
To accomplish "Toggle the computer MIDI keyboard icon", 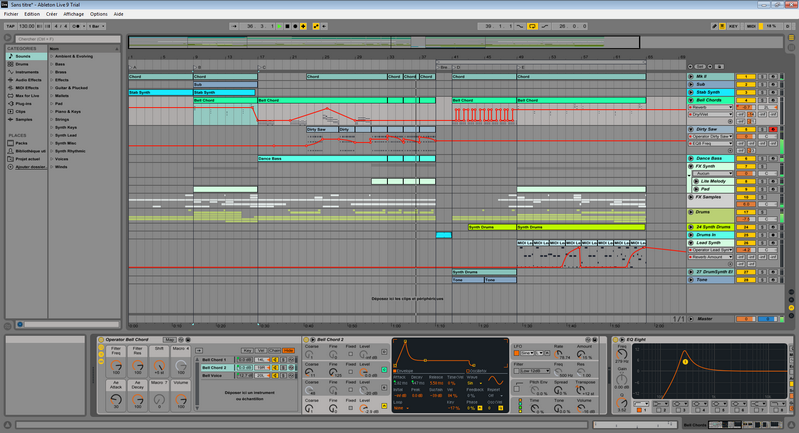I will [x=722, y=26].
